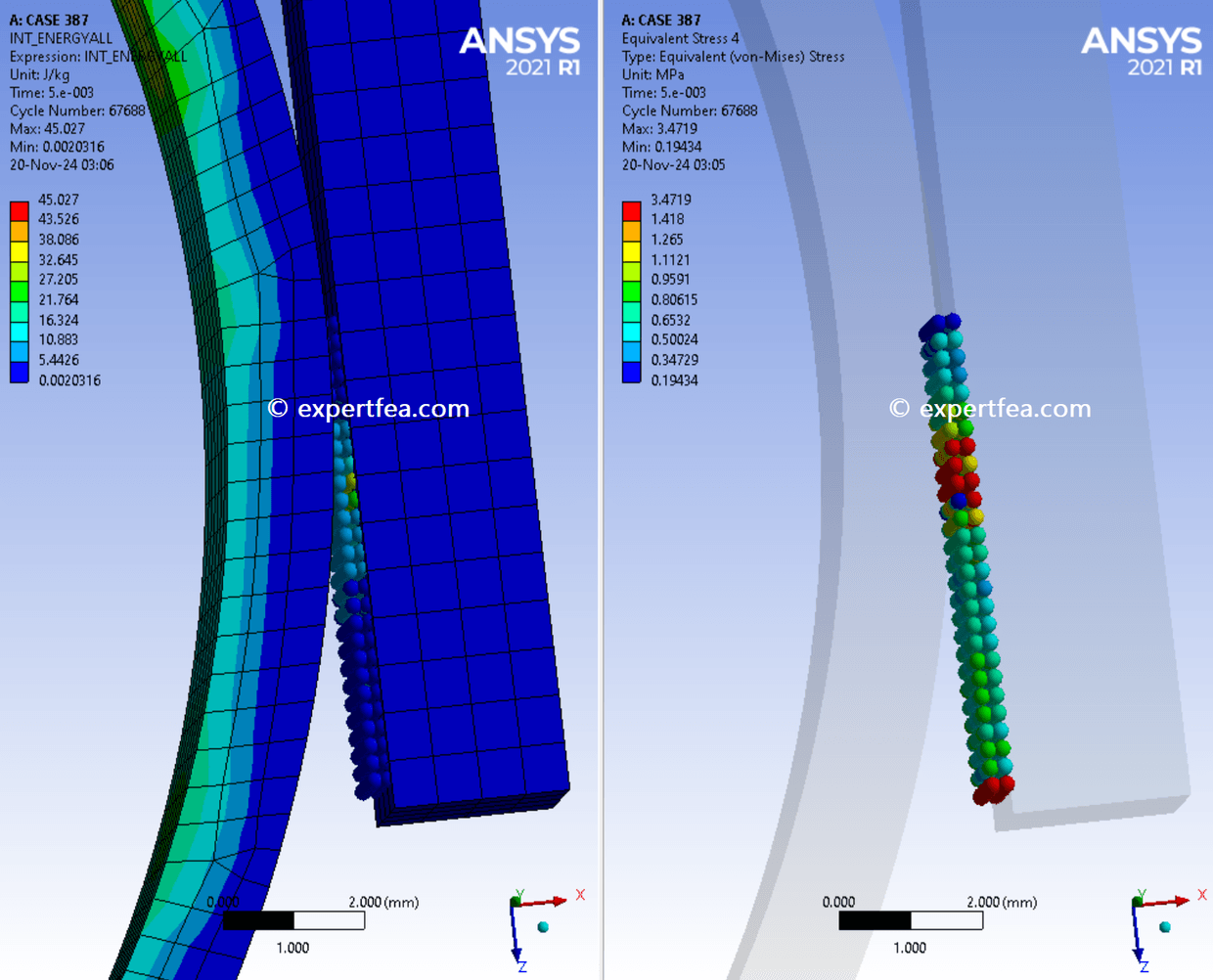Click the 2.000 (mm) scale ruler in left viewport
The width and height of the screenshot is (1213, 980).
pyautogui.click(x=293, y=919)
